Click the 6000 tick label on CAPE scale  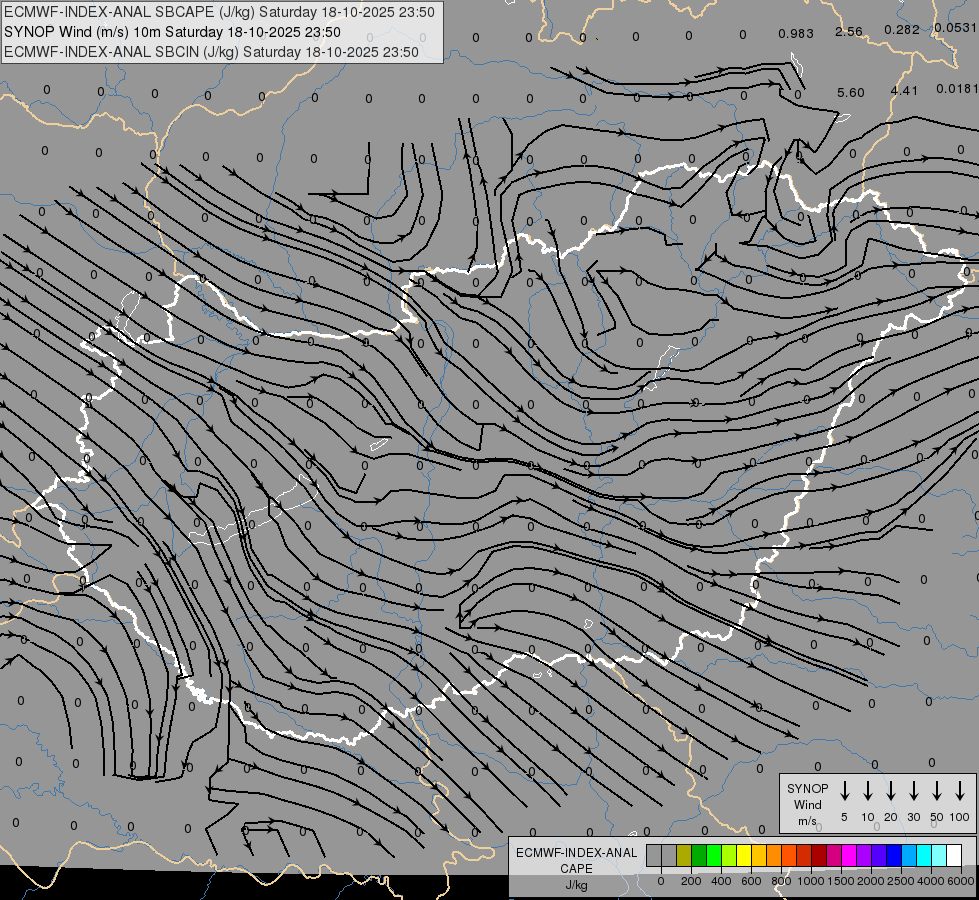961,881
